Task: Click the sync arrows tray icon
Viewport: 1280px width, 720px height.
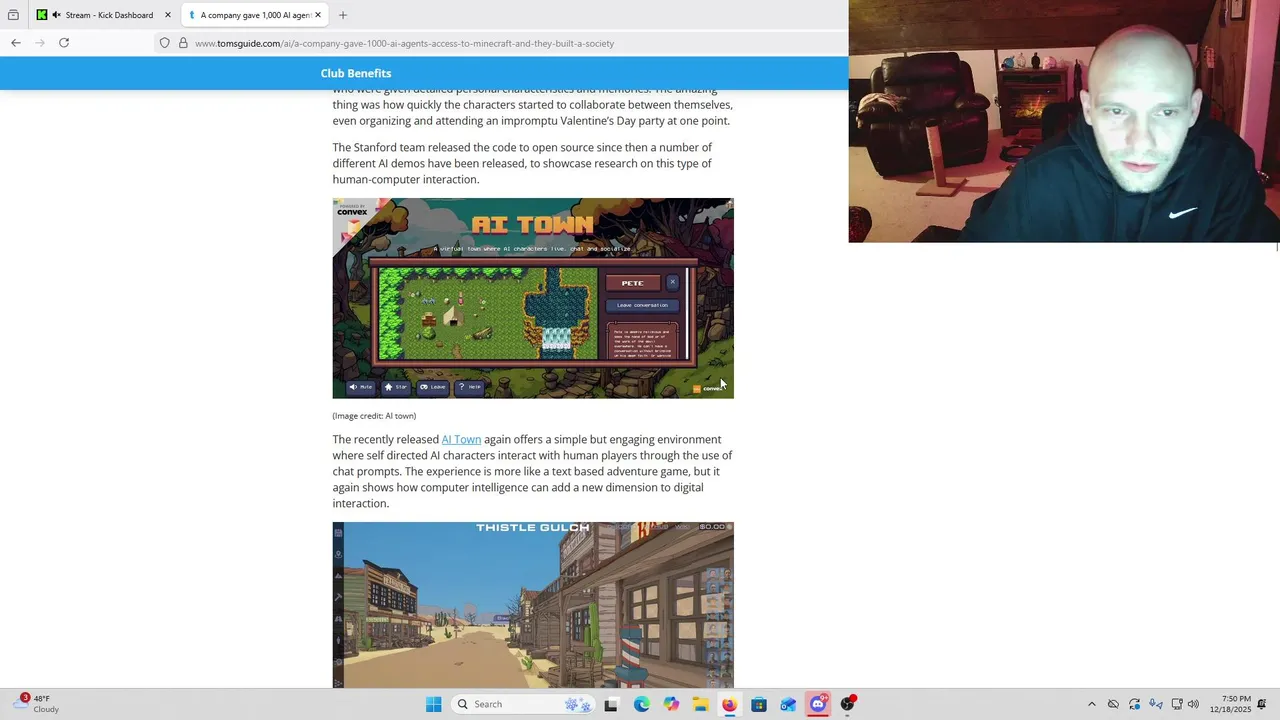Action: tap(1134, 704)
